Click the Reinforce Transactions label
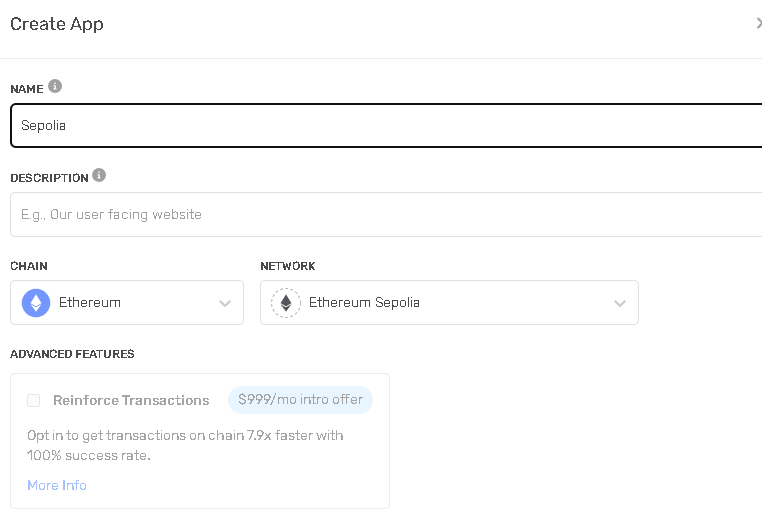762x525 pixels. coord(131,400)
